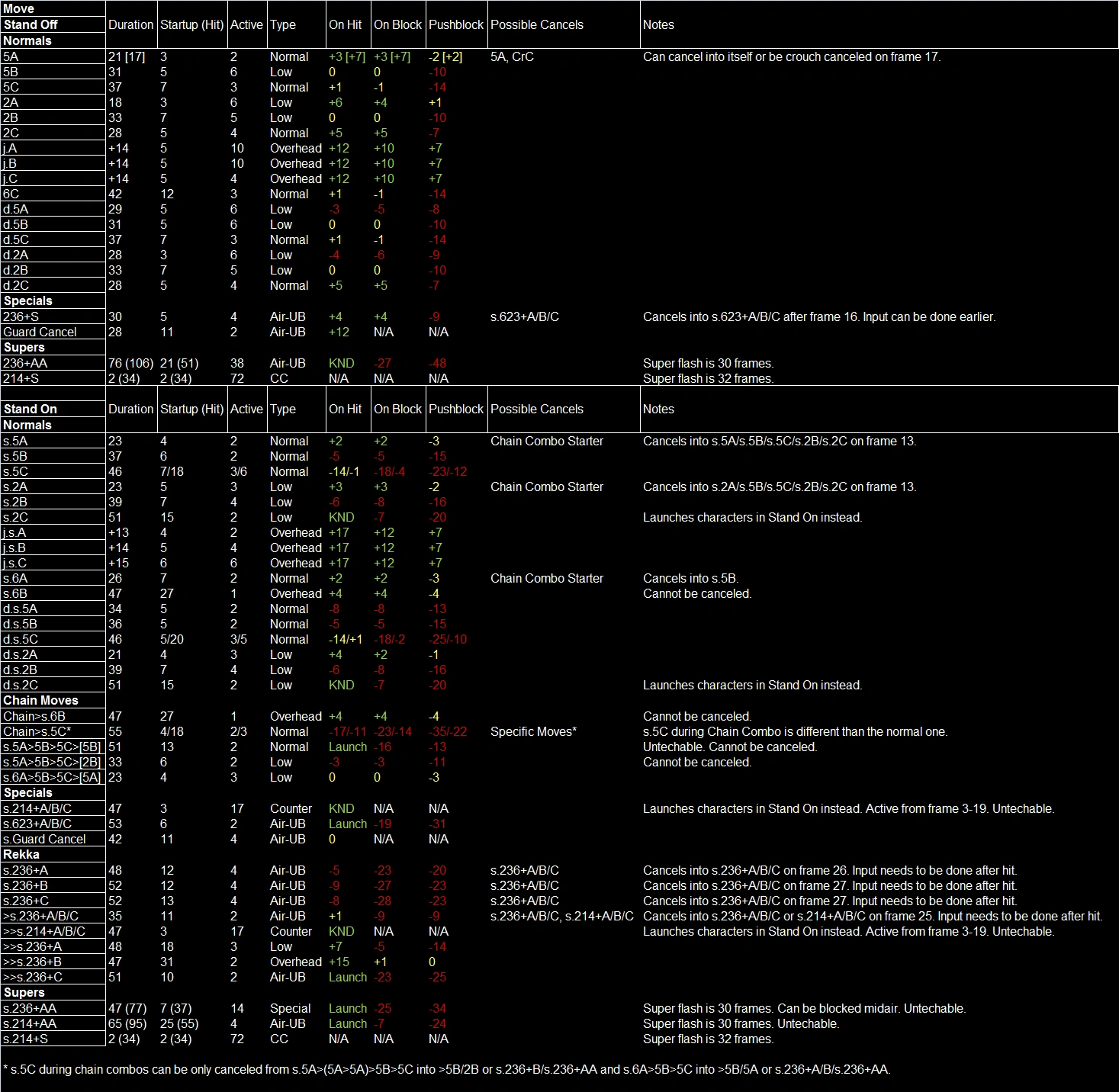Click the ">>s.236+C" follow-up move cell
1119x1092 pixels.
(x=53, y=977)
